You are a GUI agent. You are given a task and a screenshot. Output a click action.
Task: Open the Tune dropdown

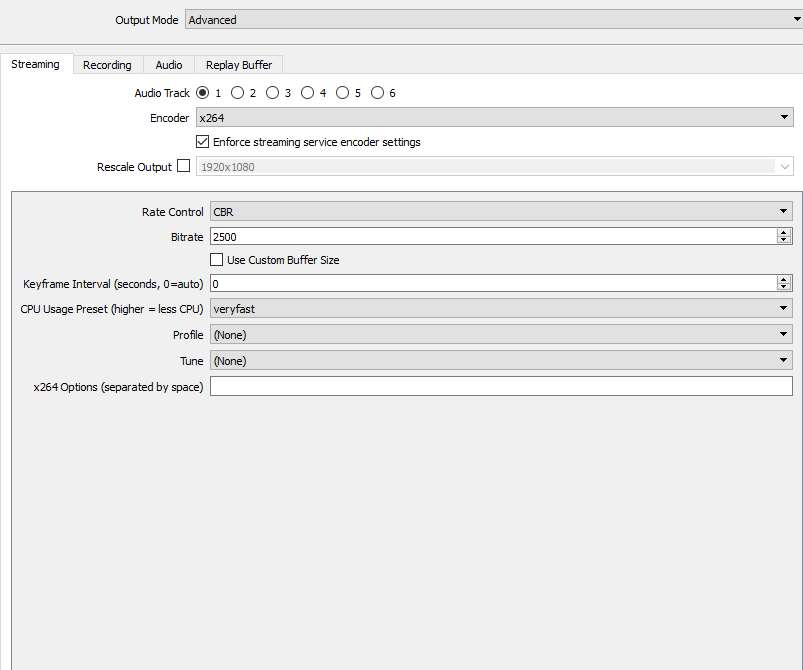501,360
